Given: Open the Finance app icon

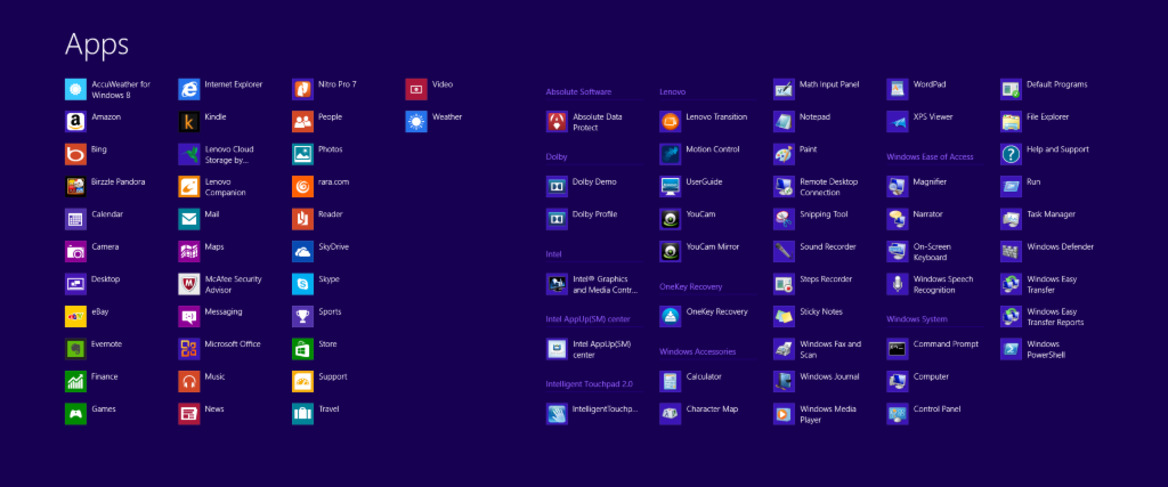Looking at the screenshot, I should [75, 381].
